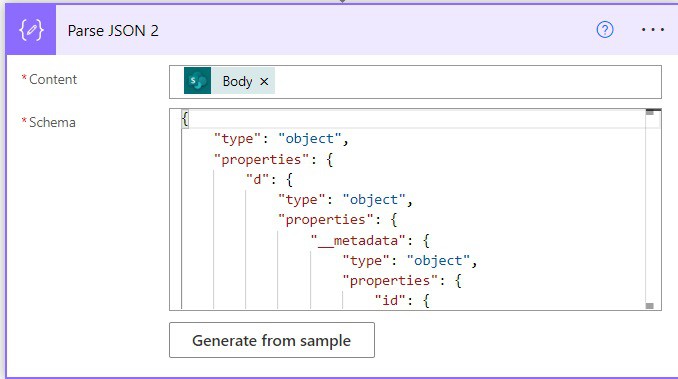
Task: Click inside the Content input field
Action: [415, 82]
